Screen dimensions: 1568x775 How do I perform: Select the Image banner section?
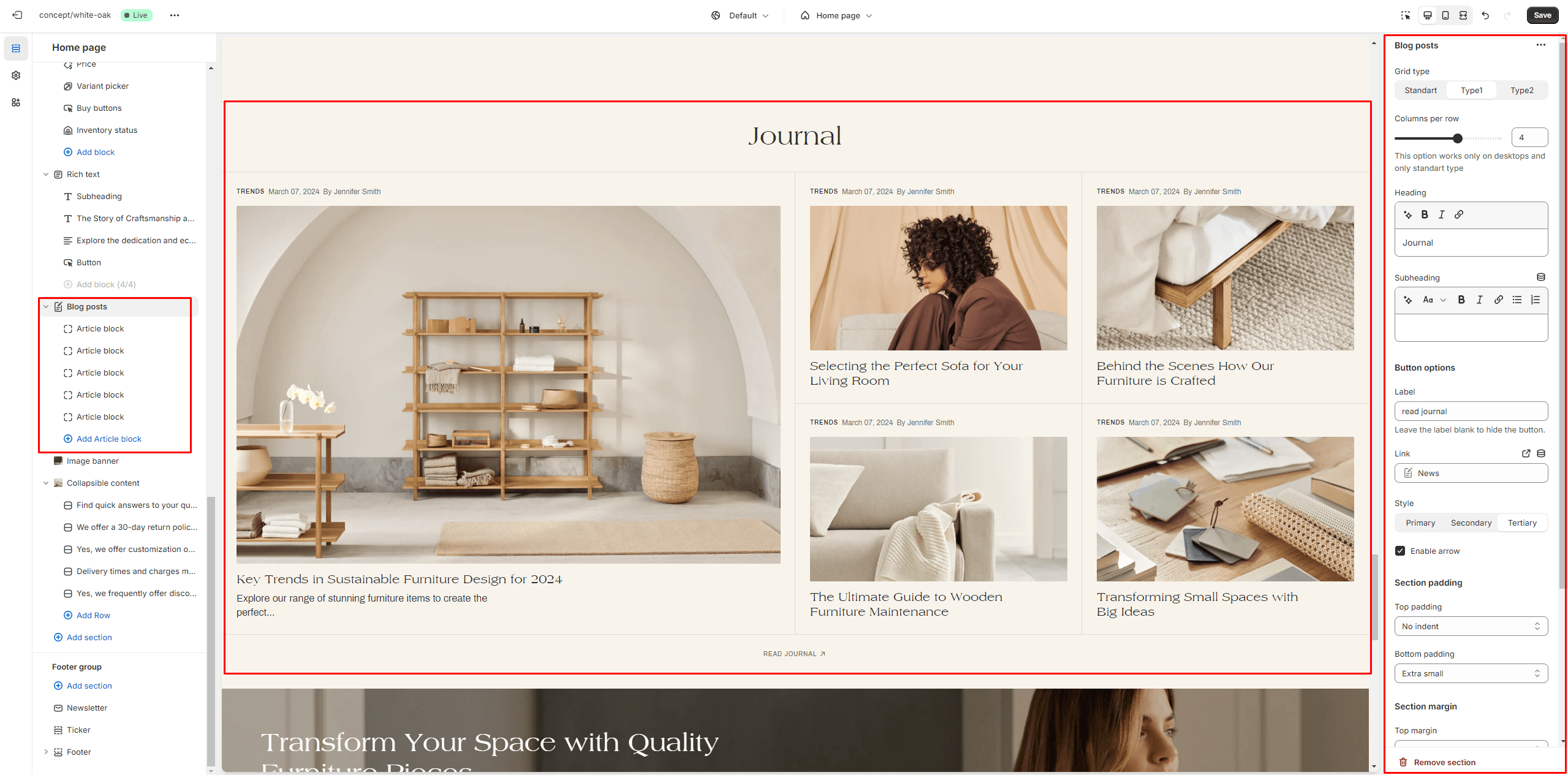93,461
